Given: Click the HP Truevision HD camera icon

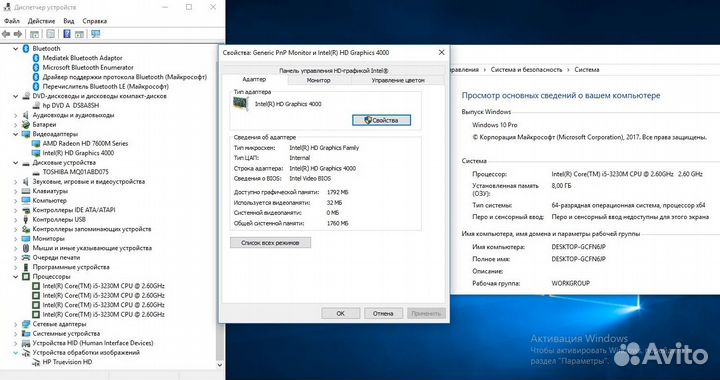Looking at the screenshot, I should pyautogui.click(x=36, y=362).
